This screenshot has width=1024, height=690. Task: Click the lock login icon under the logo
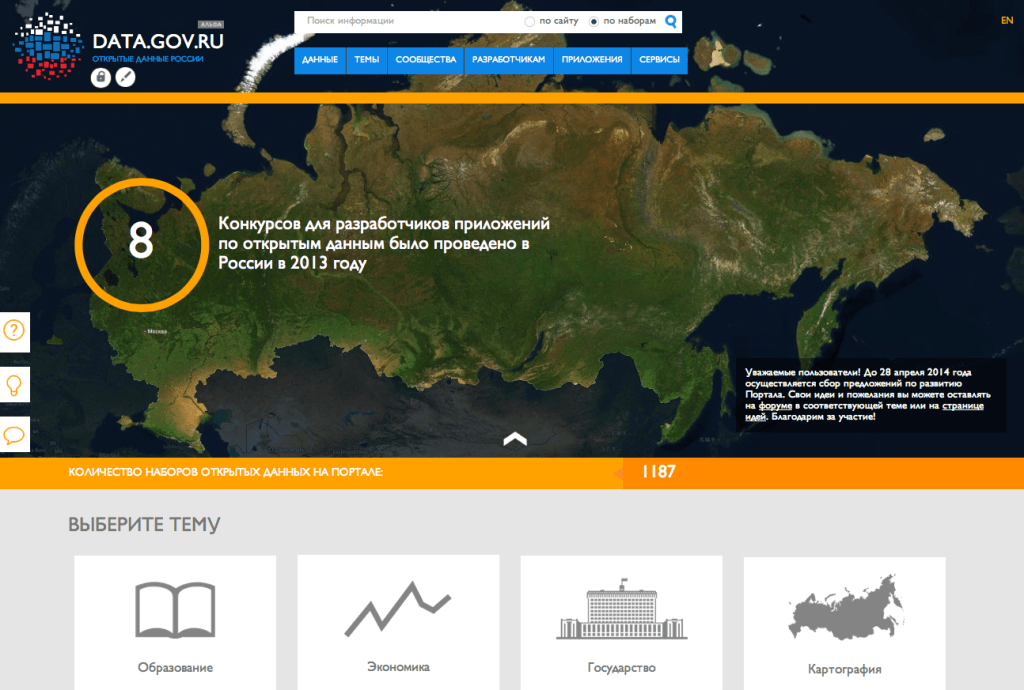pyautogui.click(x=100, y=77)
